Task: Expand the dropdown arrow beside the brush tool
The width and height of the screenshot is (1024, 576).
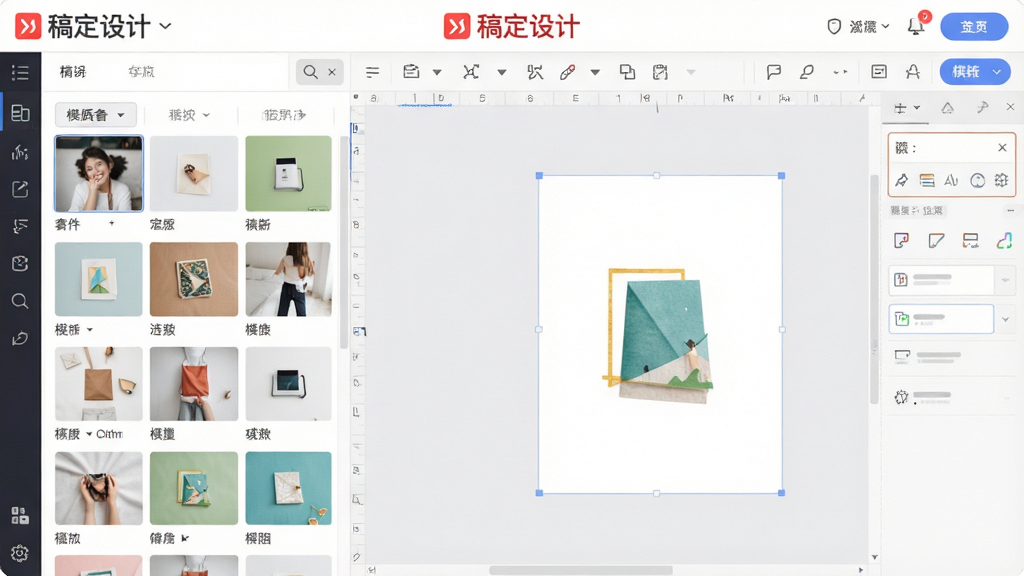Action: [x=595, y=72]
